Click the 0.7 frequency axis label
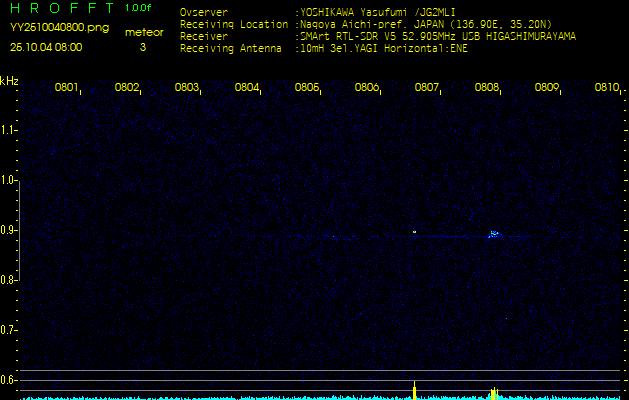 click(9, 329)
